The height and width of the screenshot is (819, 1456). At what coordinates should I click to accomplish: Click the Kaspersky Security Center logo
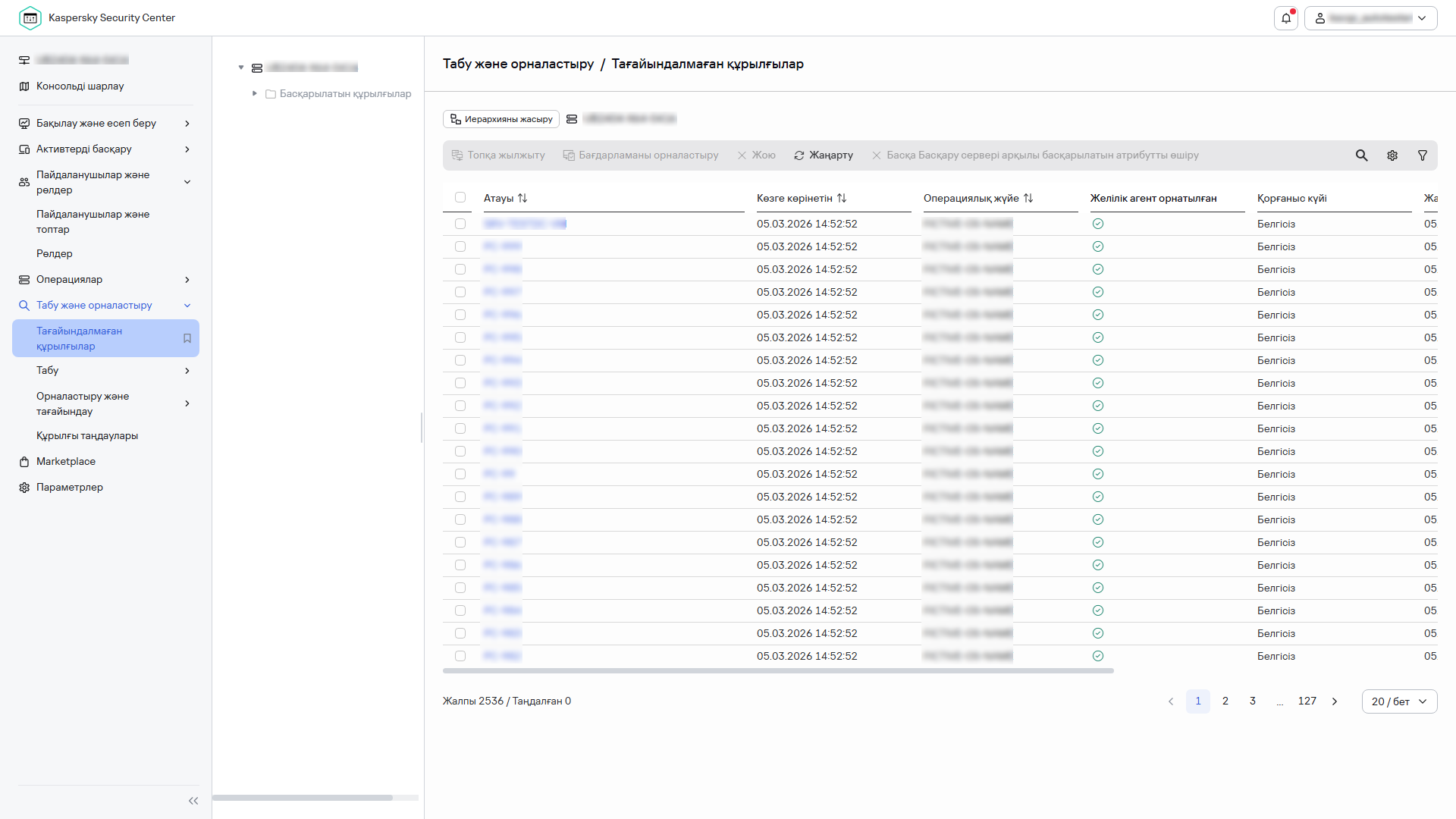[x=30, y=18]
